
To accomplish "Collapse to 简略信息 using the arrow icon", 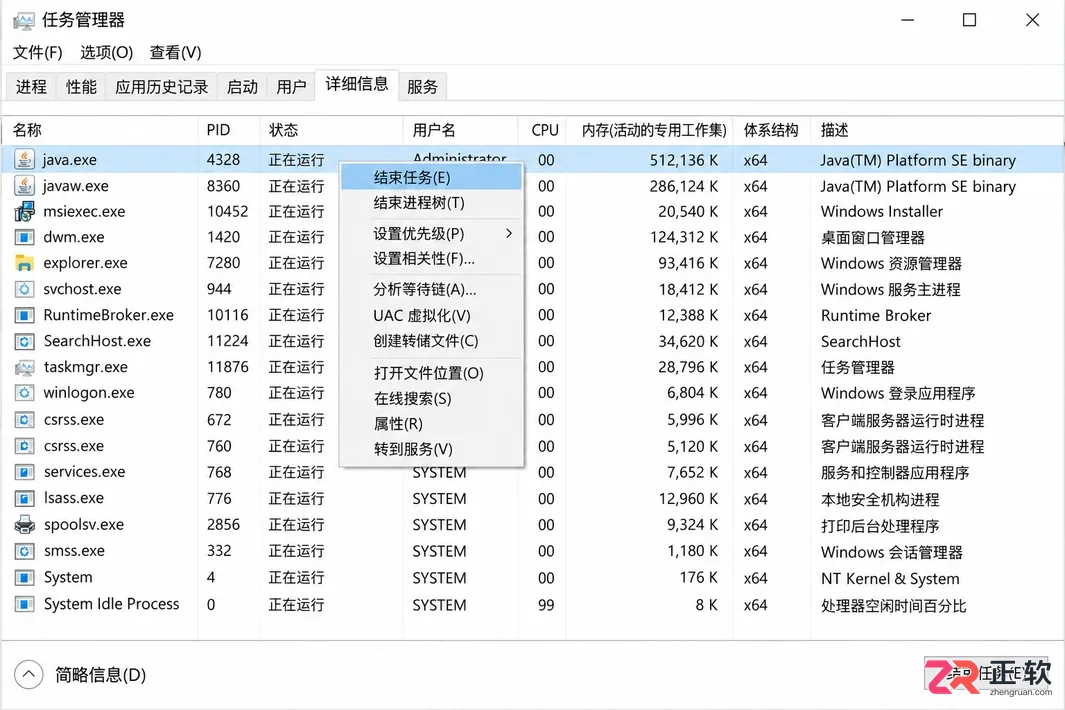I will click(28, 675).
